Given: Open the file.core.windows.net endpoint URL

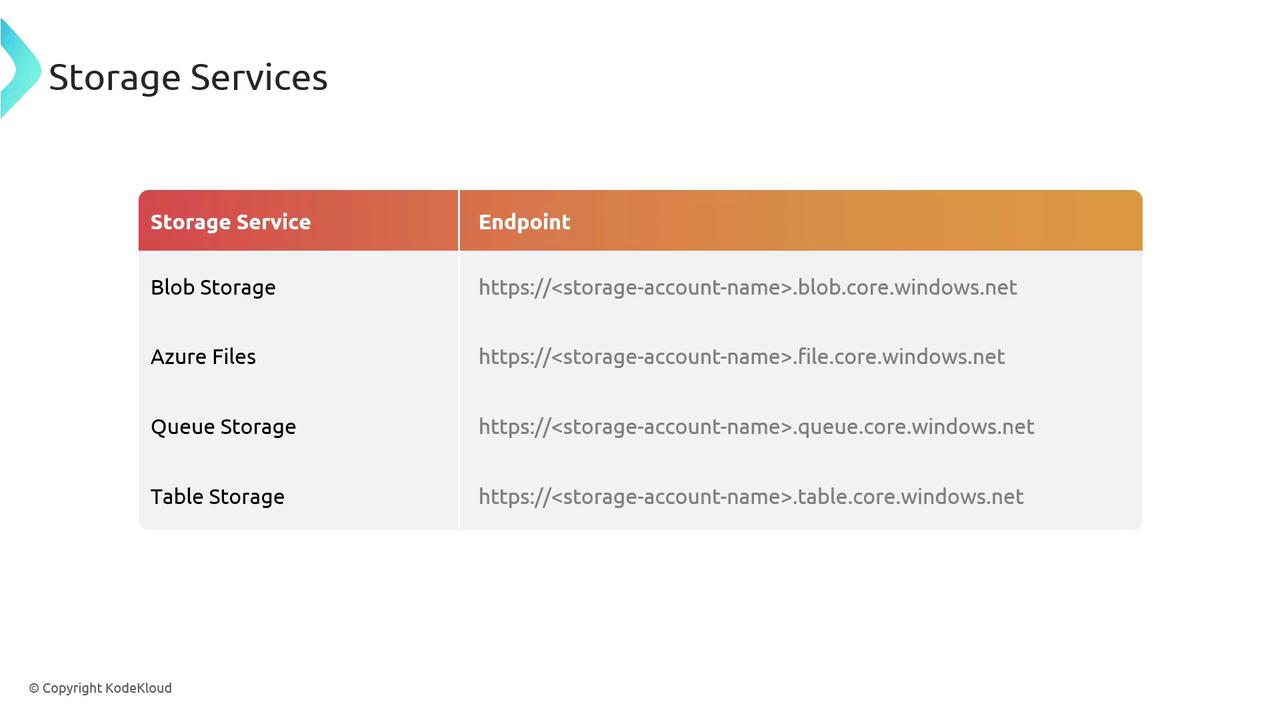Looking at the screenshot, I should pos(741,357).
